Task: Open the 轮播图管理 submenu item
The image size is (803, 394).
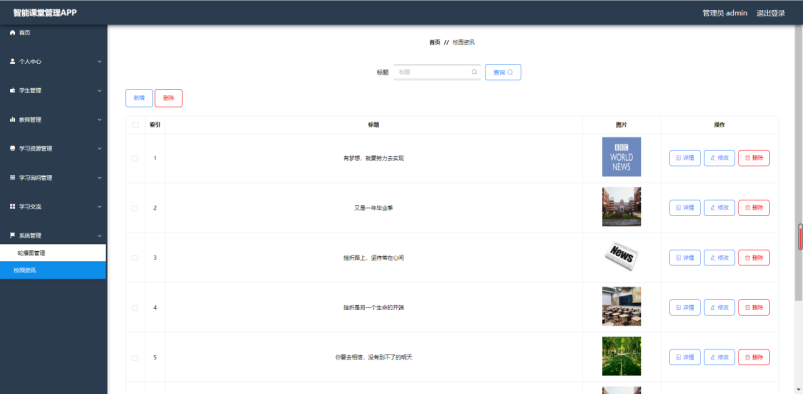Action: point(53,253)
